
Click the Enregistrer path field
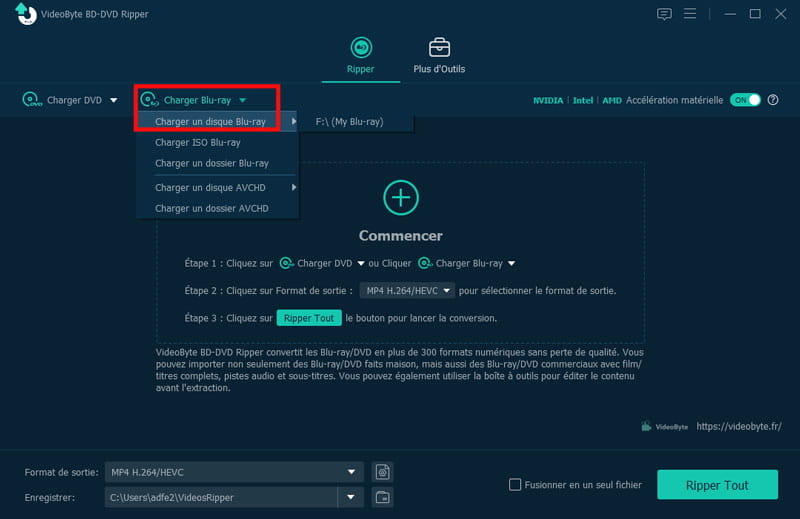click(221, 497)
